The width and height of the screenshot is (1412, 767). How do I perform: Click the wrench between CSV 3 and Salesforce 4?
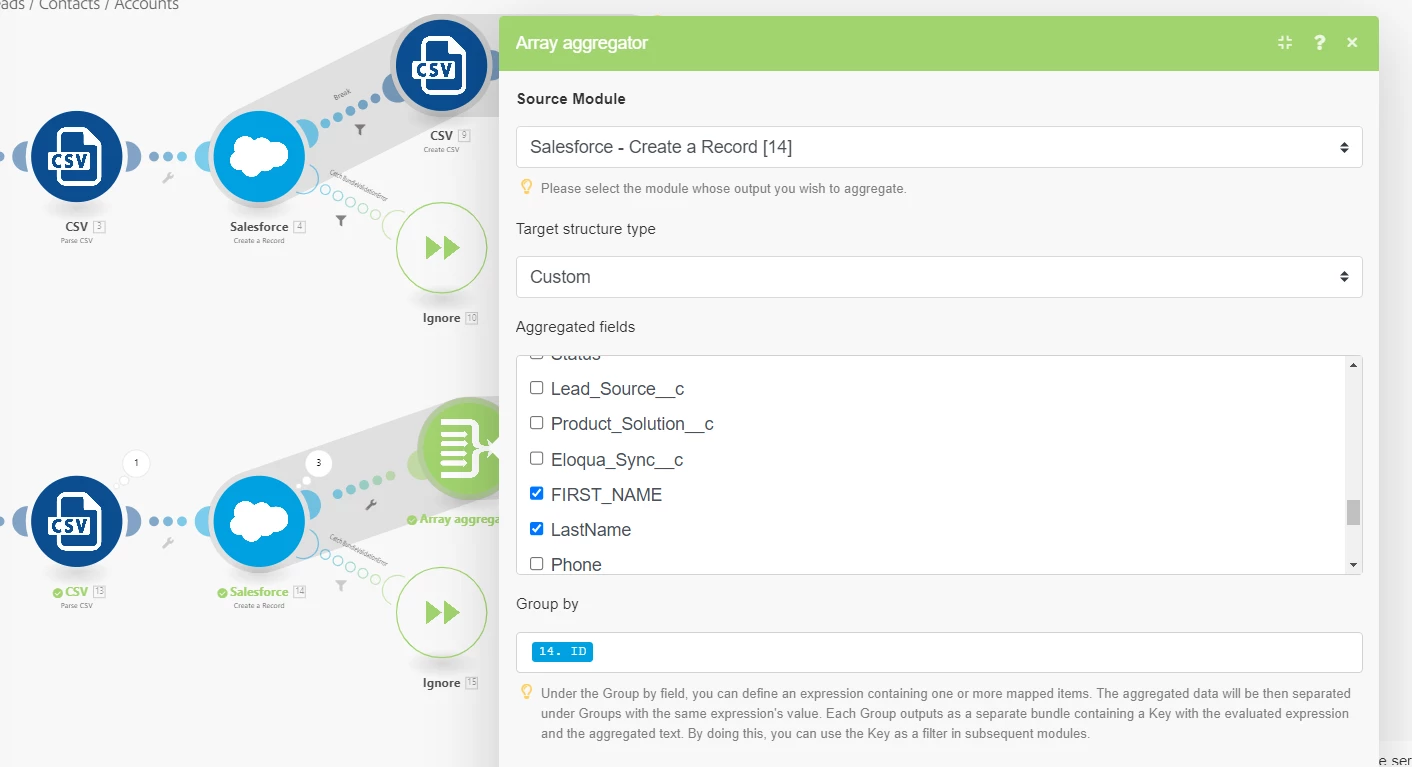[x=168, y=178]
